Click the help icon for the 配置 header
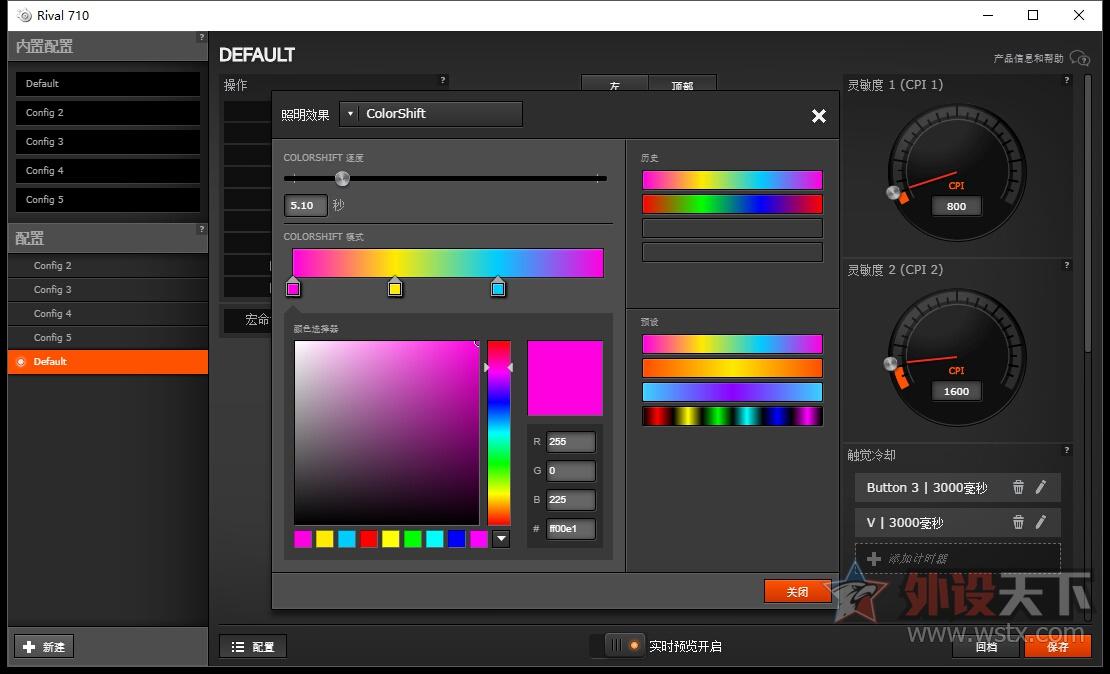 202,229
